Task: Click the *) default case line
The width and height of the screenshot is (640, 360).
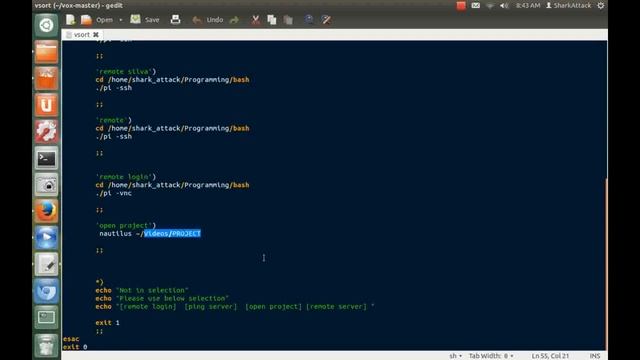Action: 100,282
